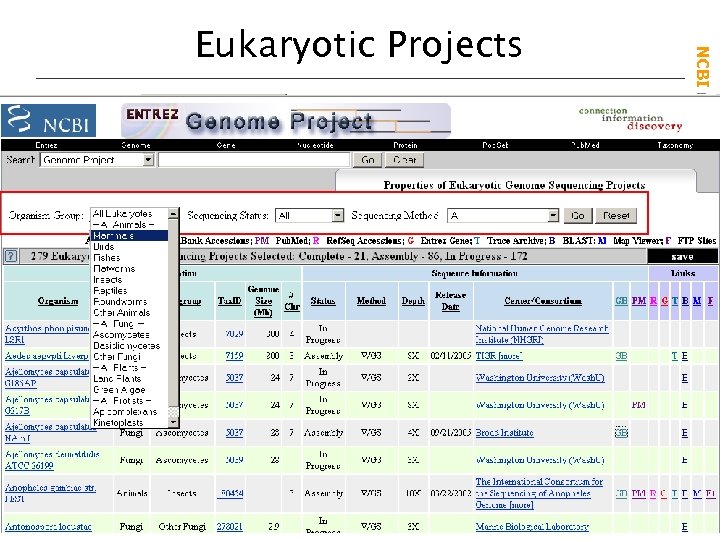Image resolution: width=720 pixels, height=540 pixels.
Task: Click the search Go button
Action: (x=368, y=160)
